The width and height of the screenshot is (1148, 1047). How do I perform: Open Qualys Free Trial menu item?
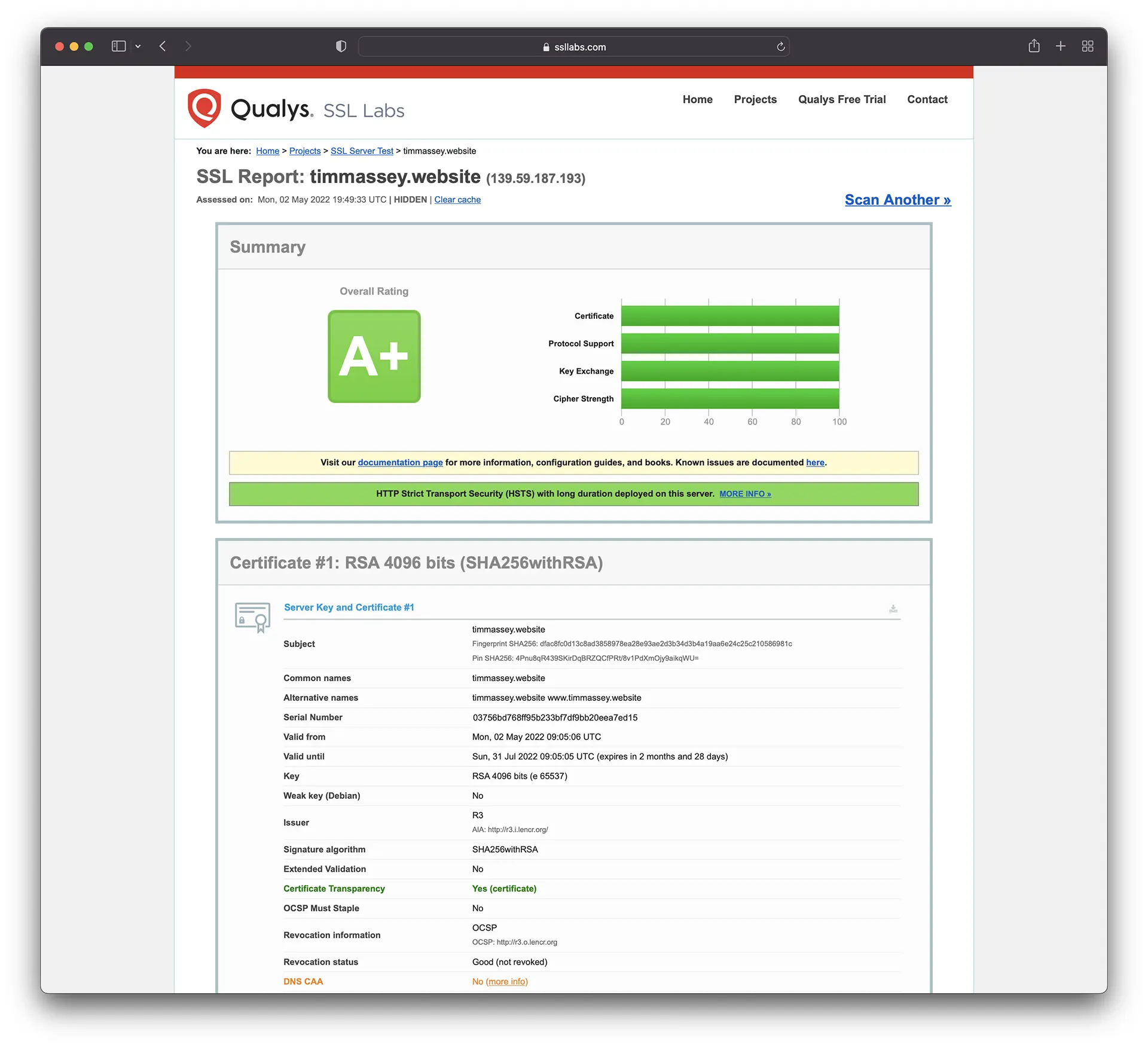tap(842, 99)
